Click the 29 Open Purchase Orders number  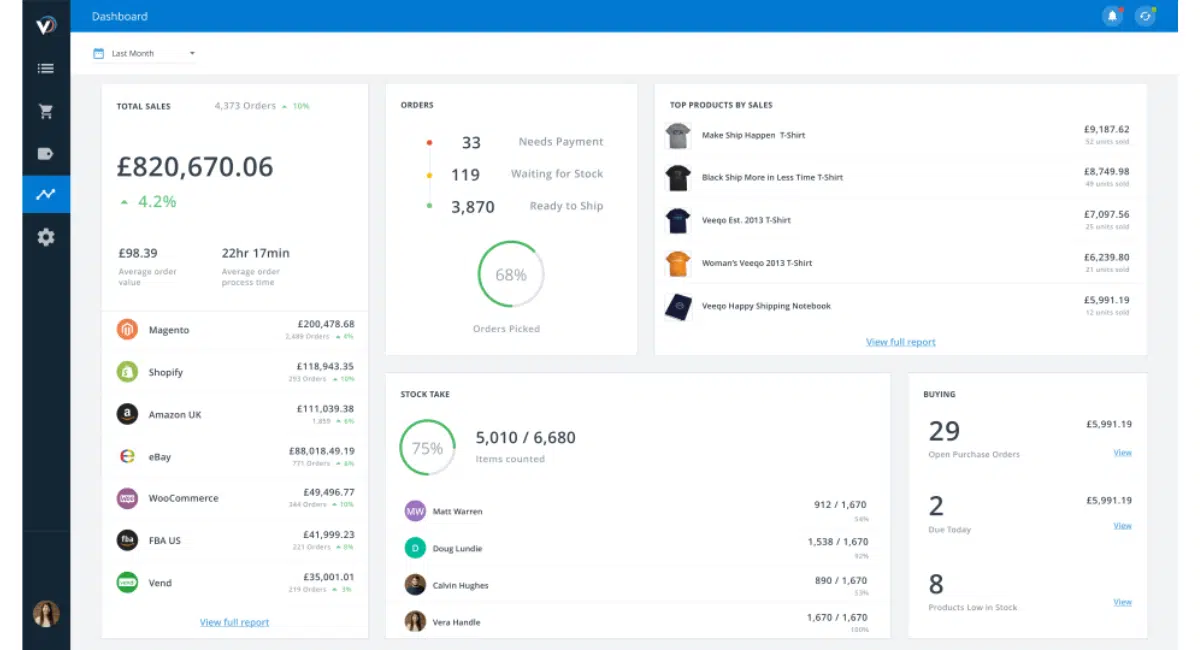pos(944,431)
